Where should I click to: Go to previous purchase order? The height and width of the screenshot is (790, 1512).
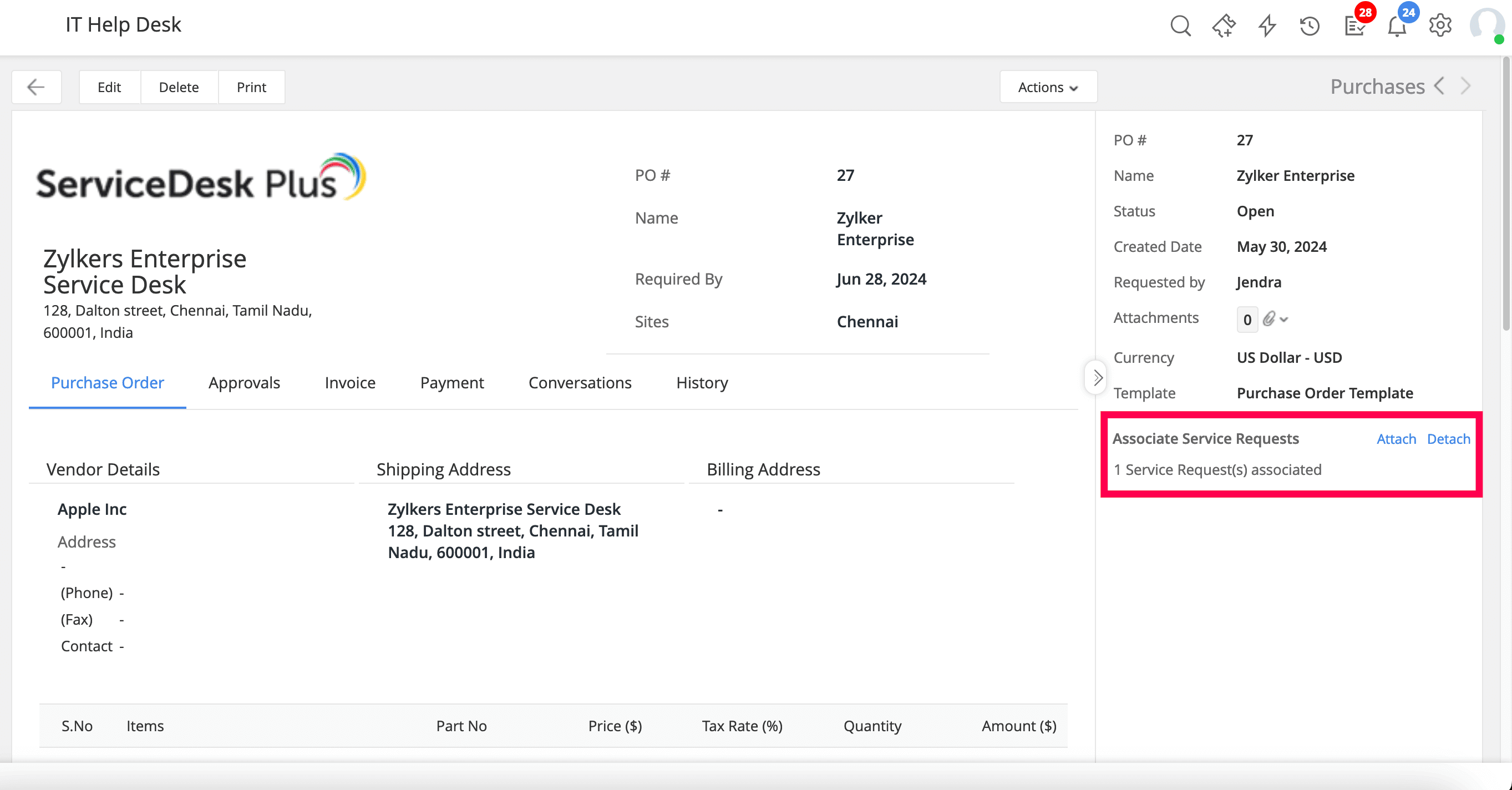point(1440,87)
